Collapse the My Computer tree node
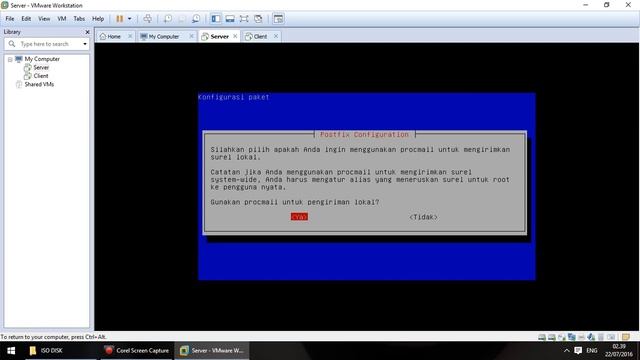The height and width of the screenshot is (360, 640). tap(10, 59)
